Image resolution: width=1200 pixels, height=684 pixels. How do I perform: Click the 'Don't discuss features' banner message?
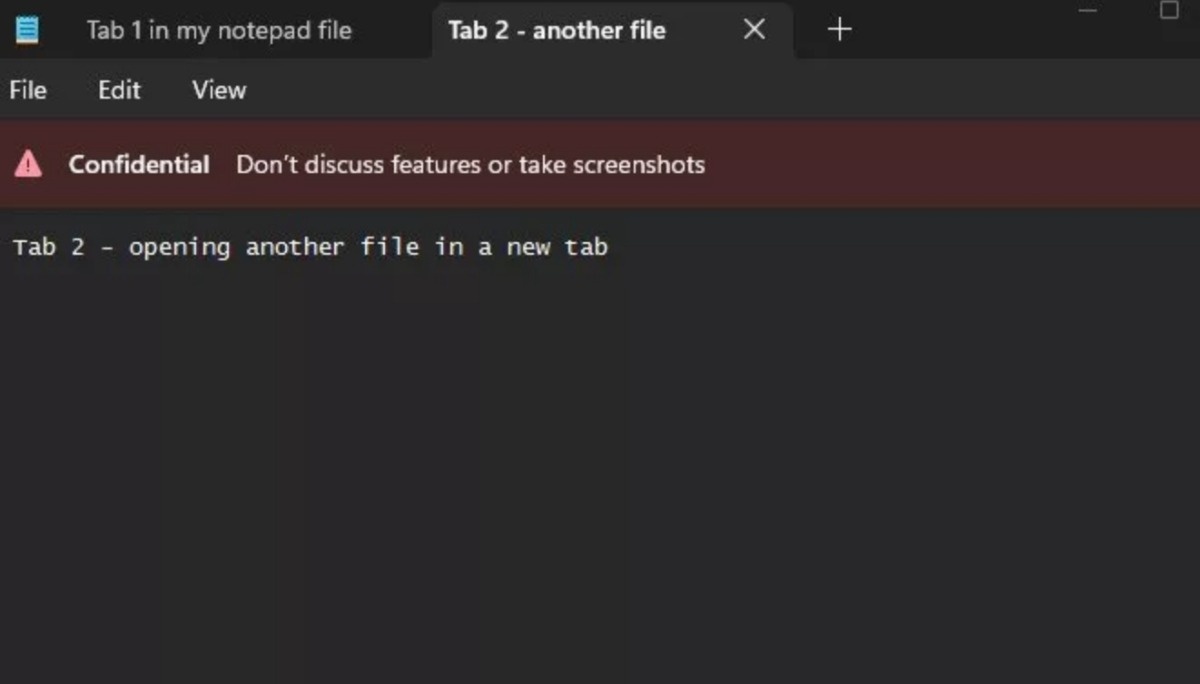point(470,164)
